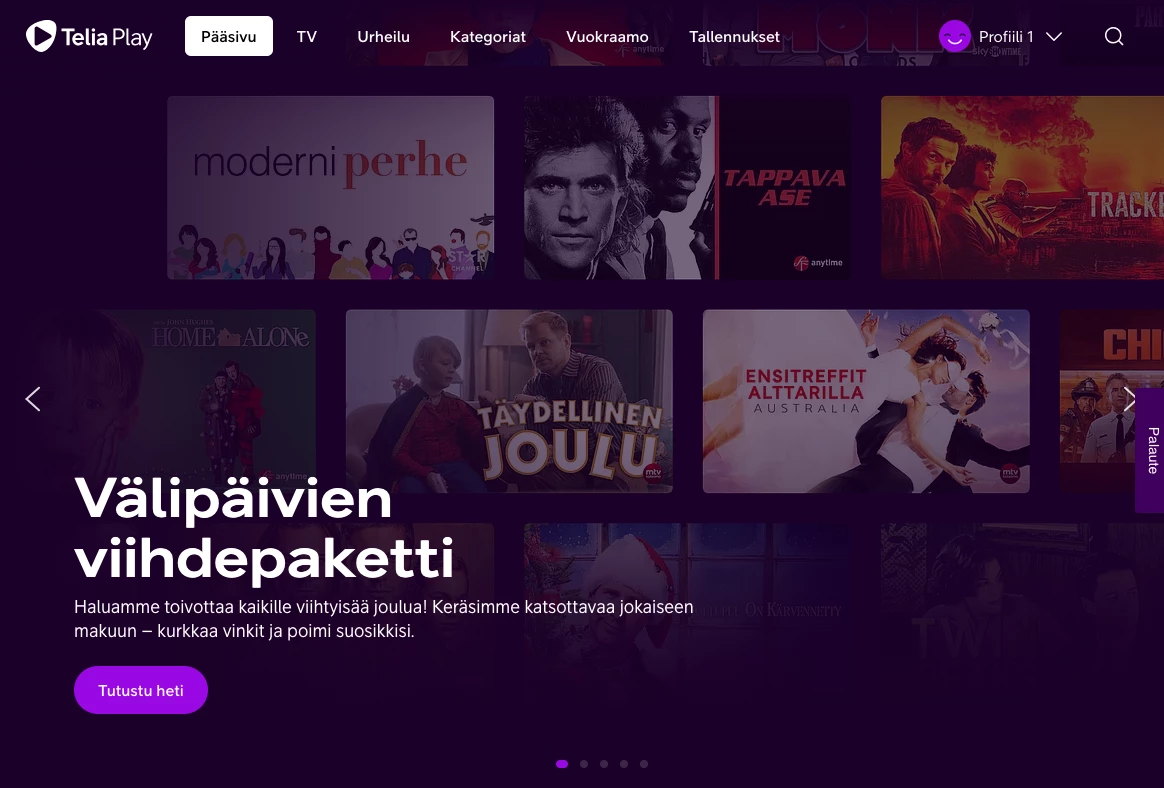Open search with the magnifier icon
Image resolution: width=1164 pixels, height=788 pixels.
coord(1114,36)
